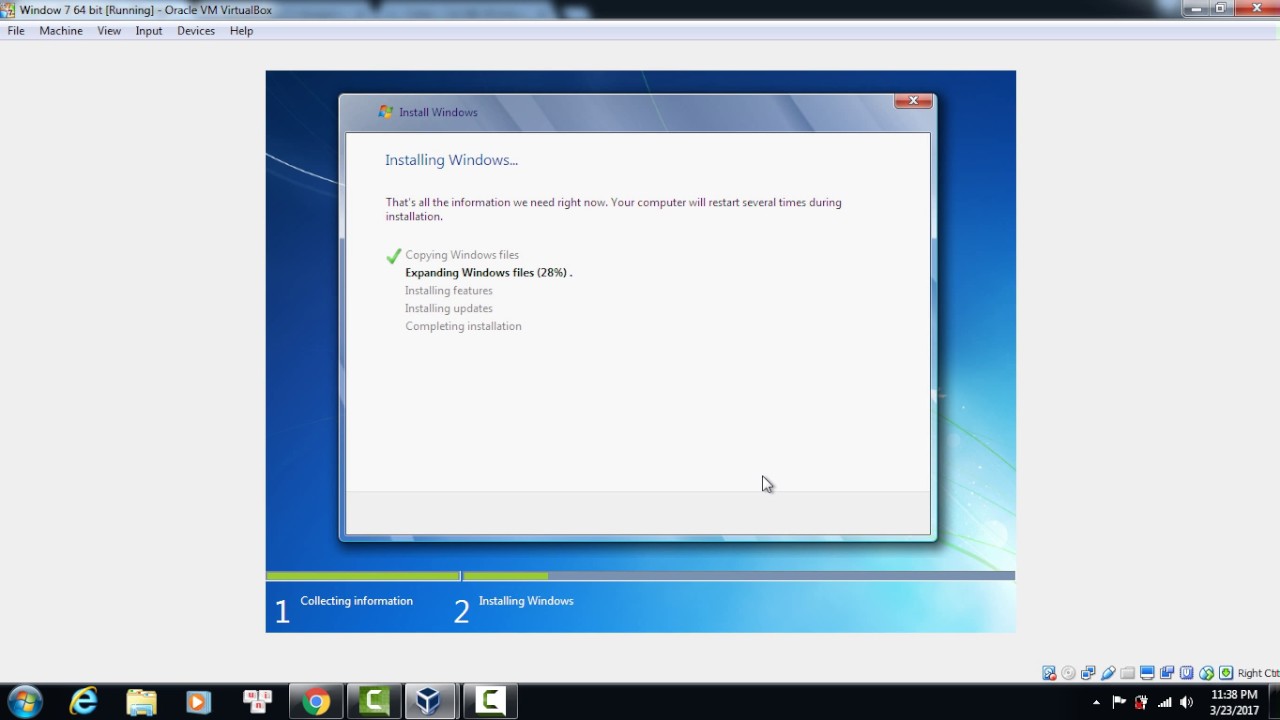Open the Windows Start menu
Image resolution: width=1280 pixels, height=720 pixels.
pyautogui.click(x=25, y=701)
